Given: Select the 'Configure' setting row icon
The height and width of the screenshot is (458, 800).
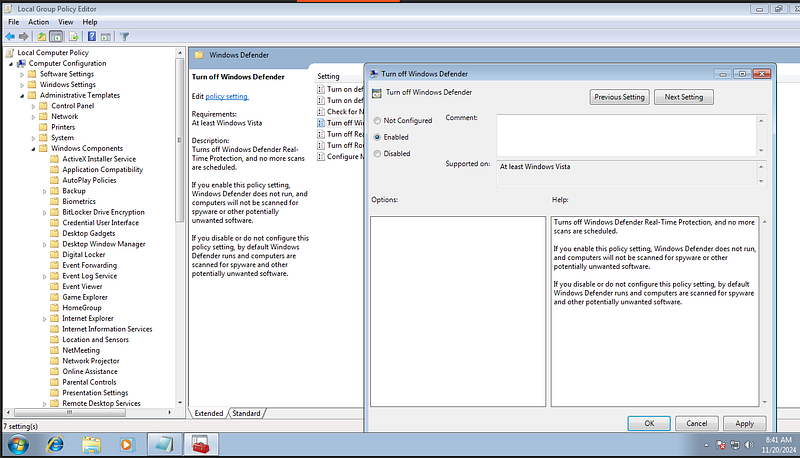Looking at the screenshot, I should pyautogui.click(x=321, y=157).
